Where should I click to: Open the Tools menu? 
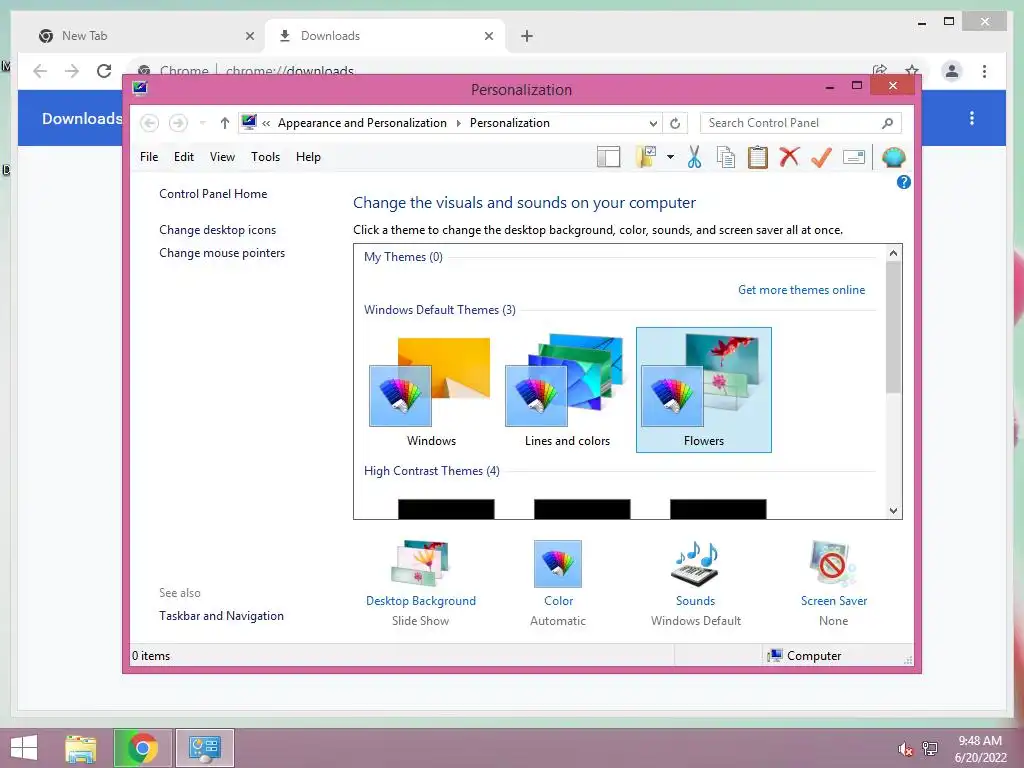pyautogui.click(x=265, y=157)
